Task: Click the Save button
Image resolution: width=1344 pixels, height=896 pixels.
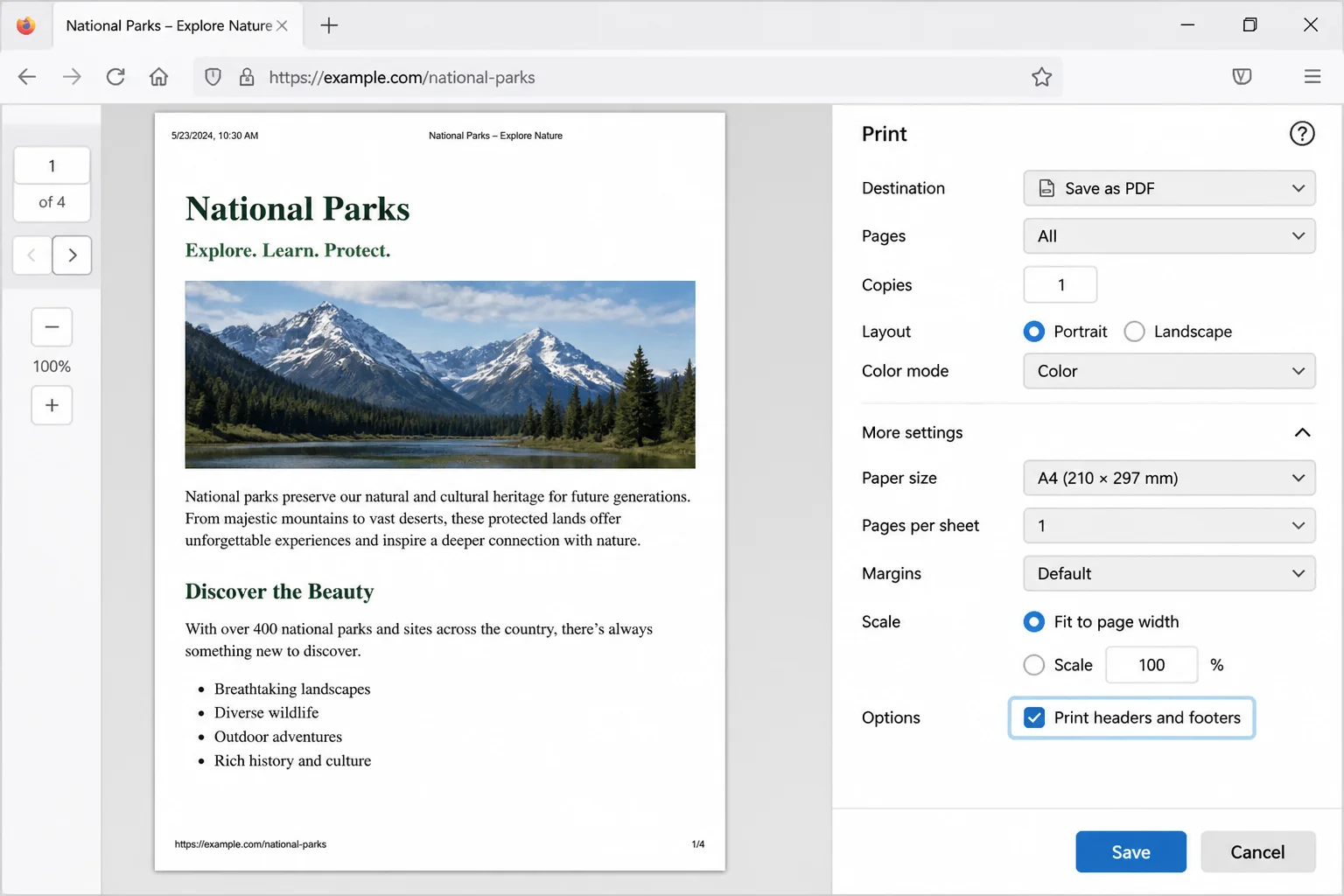Action: click(1130, 852)
